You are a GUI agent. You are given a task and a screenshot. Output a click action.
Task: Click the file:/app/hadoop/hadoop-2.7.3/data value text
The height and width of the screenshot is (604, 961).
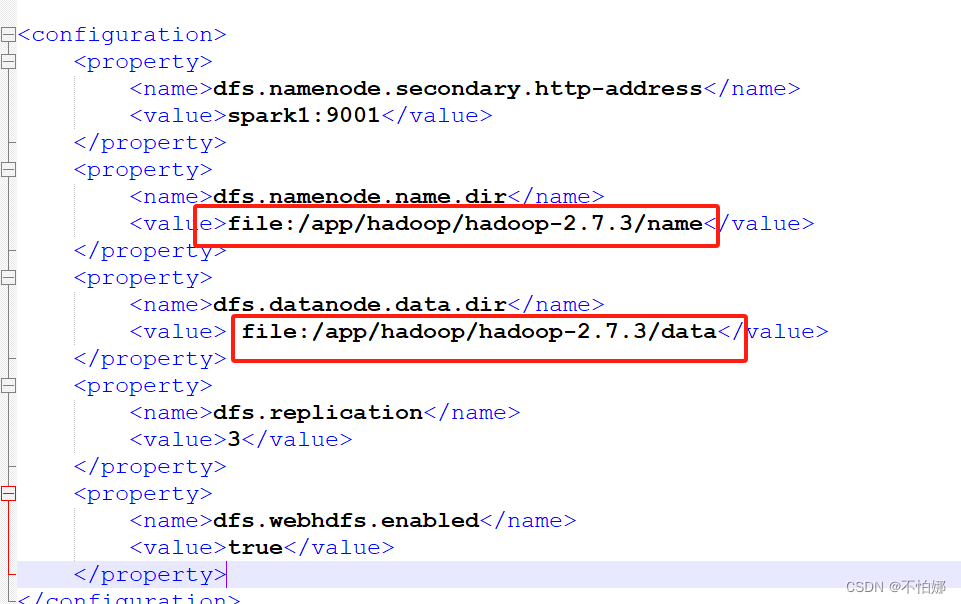pyautogui.click(x=479, y=331)
